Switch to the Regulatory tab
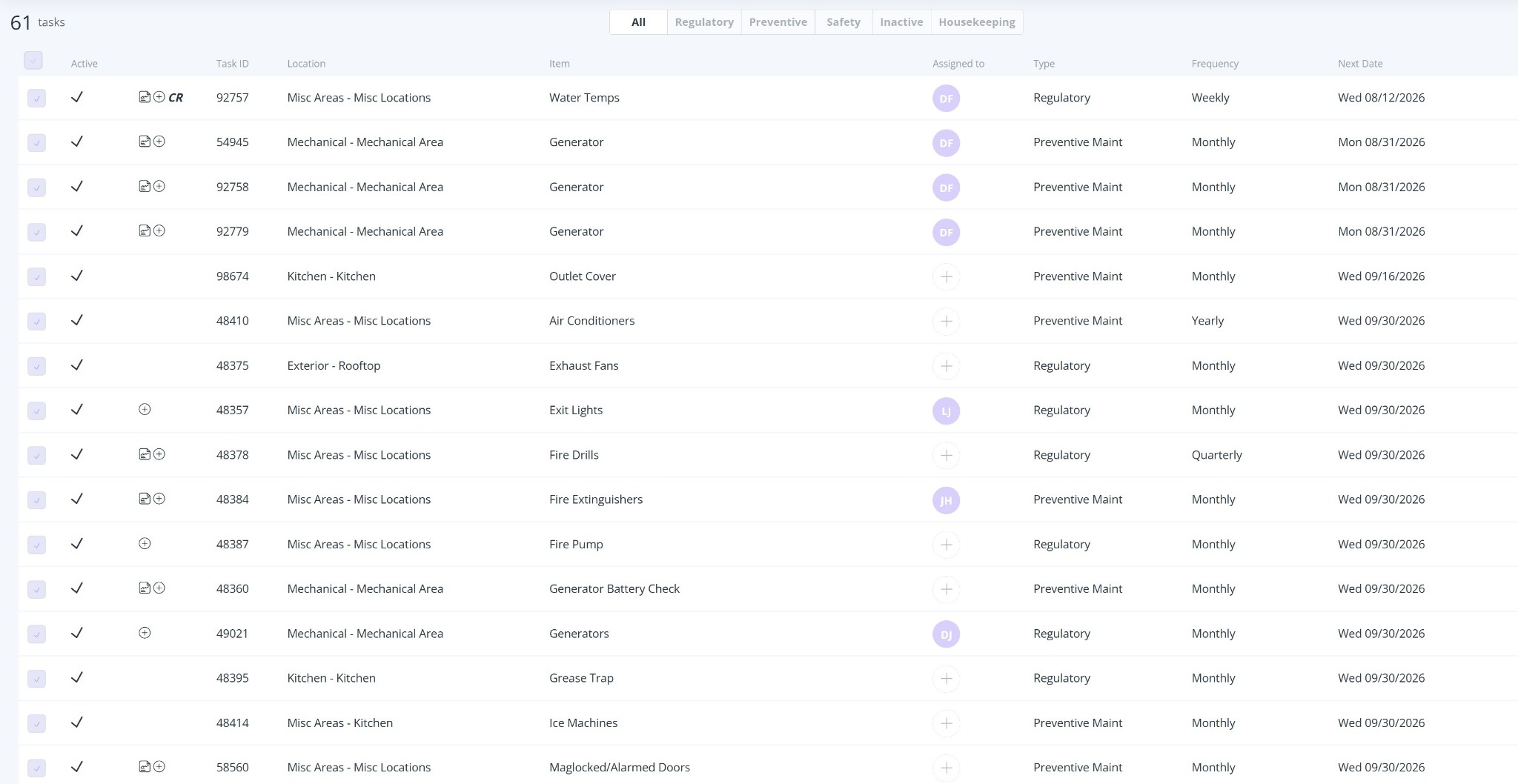Image resolution: width=1518 pixels, height=784 pixels. coord(704,22)
